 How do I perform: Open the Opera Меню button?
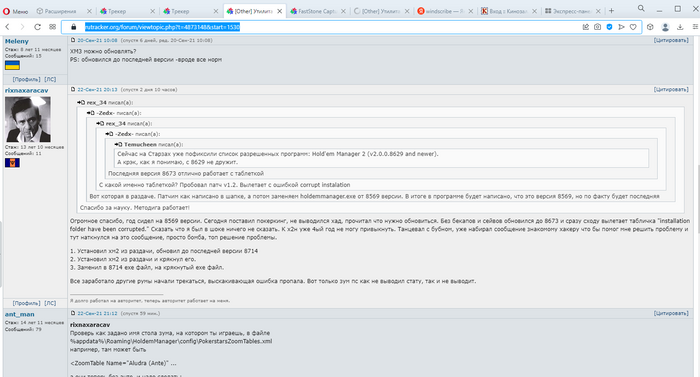click(15, 11)
